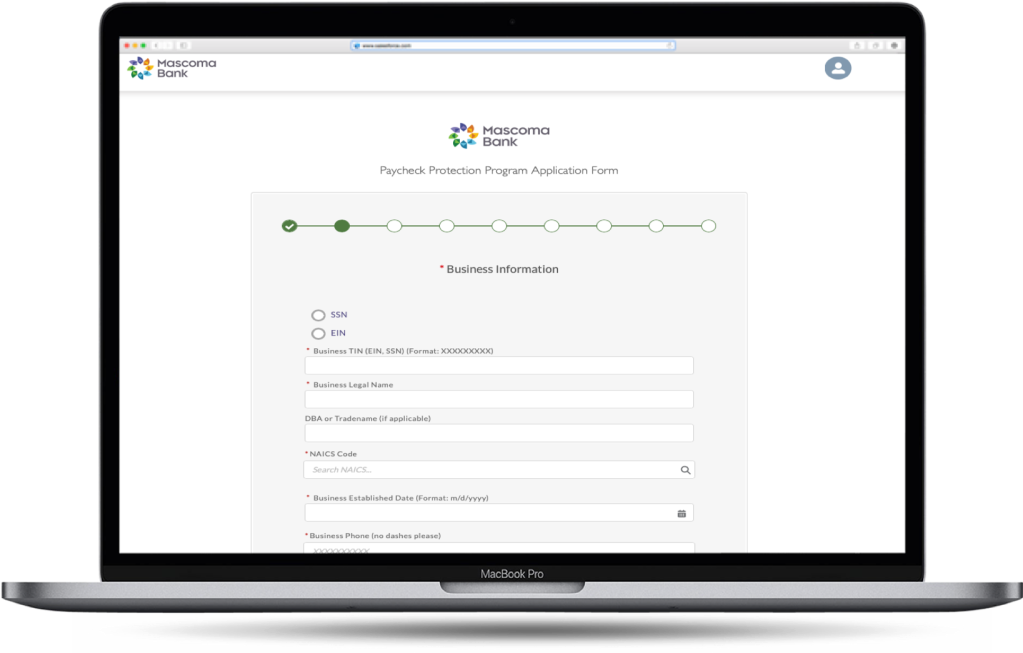Viewport: 1023px width, 653px height.
Task: Click the Safari address bar
Action: (513, 46)
